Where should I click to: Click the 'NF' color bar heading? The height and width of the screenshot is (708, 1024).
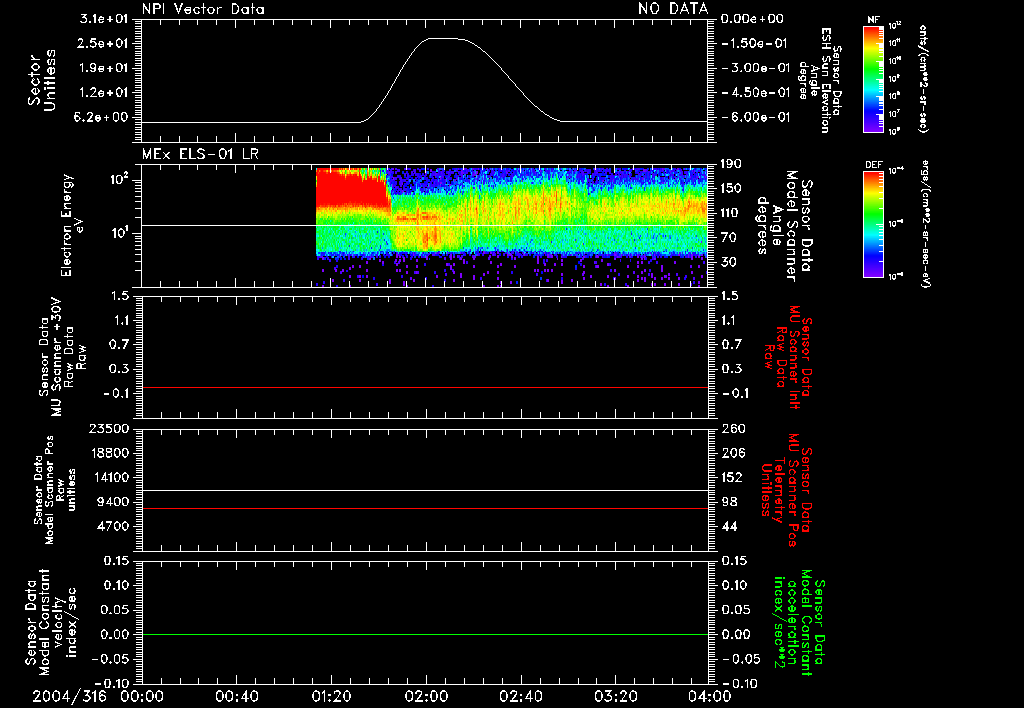pos(873,20)
